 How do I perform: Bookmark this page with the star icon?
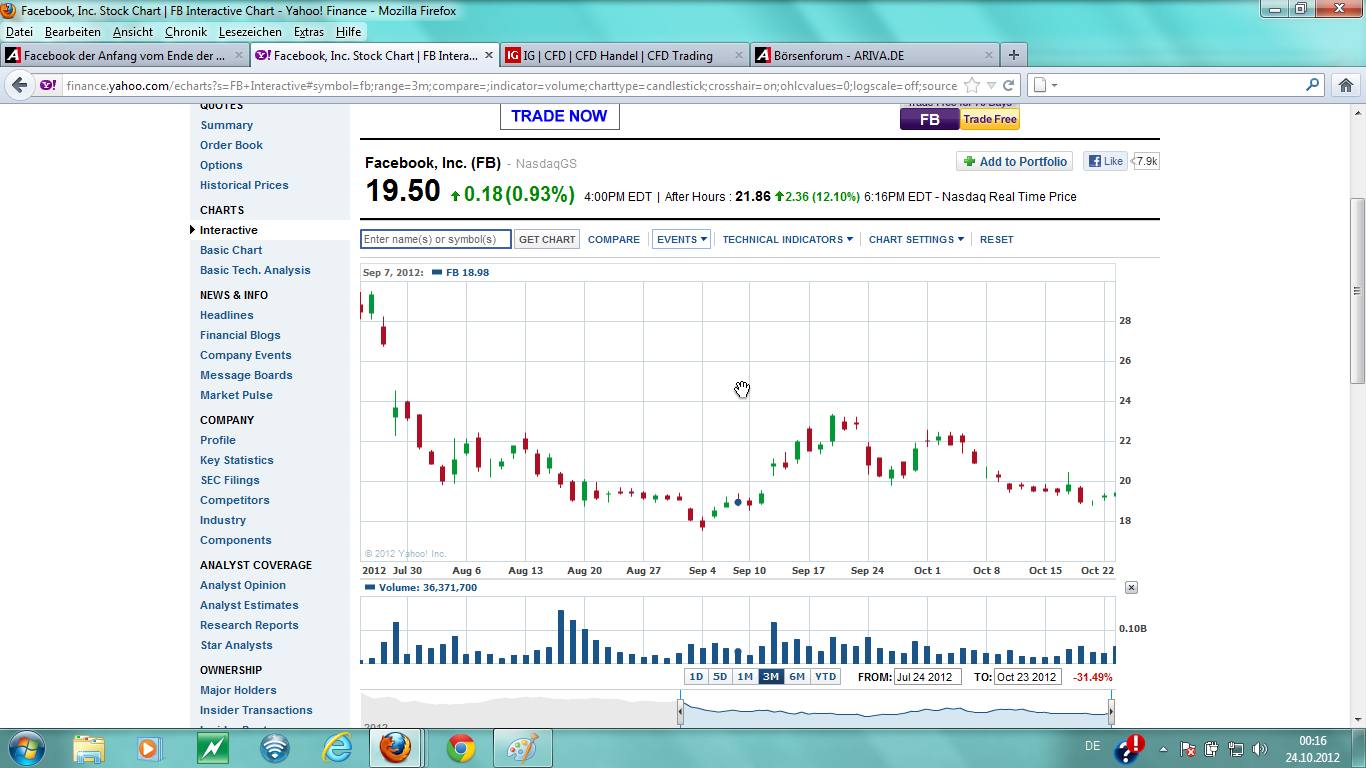(x=972, y=86)
